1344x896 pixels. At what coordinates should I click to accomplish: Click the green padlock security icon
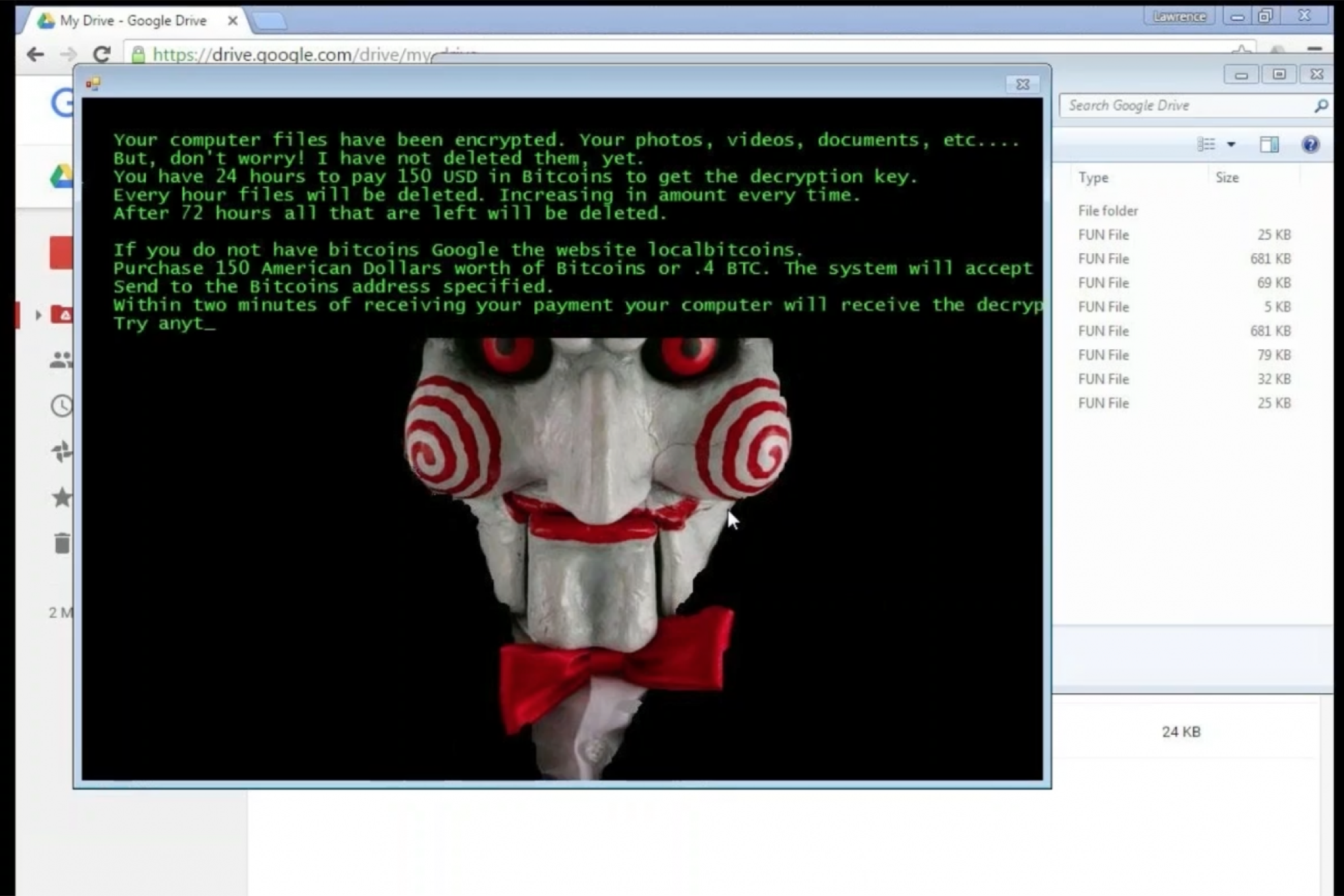(x=138, y=54)
